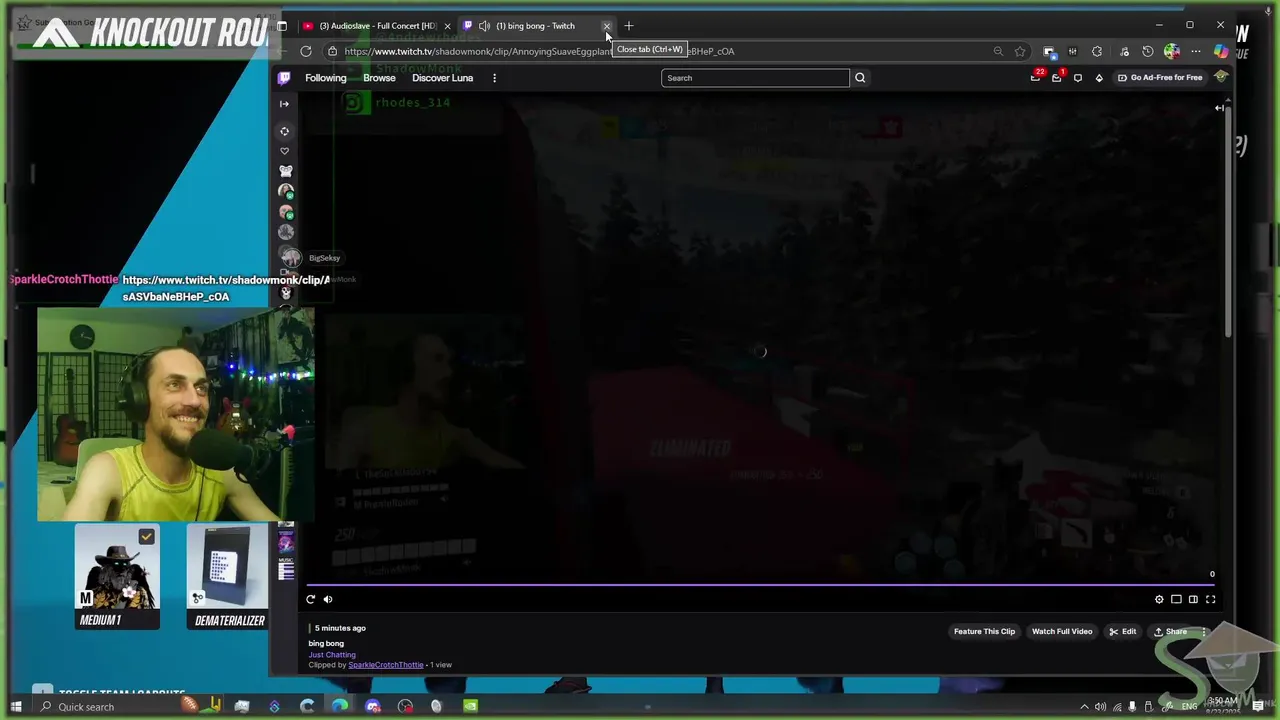Mute the clip volume speaker icon
The height and width of the screenshot is (720, 1280).
click(x=328, y=599)
